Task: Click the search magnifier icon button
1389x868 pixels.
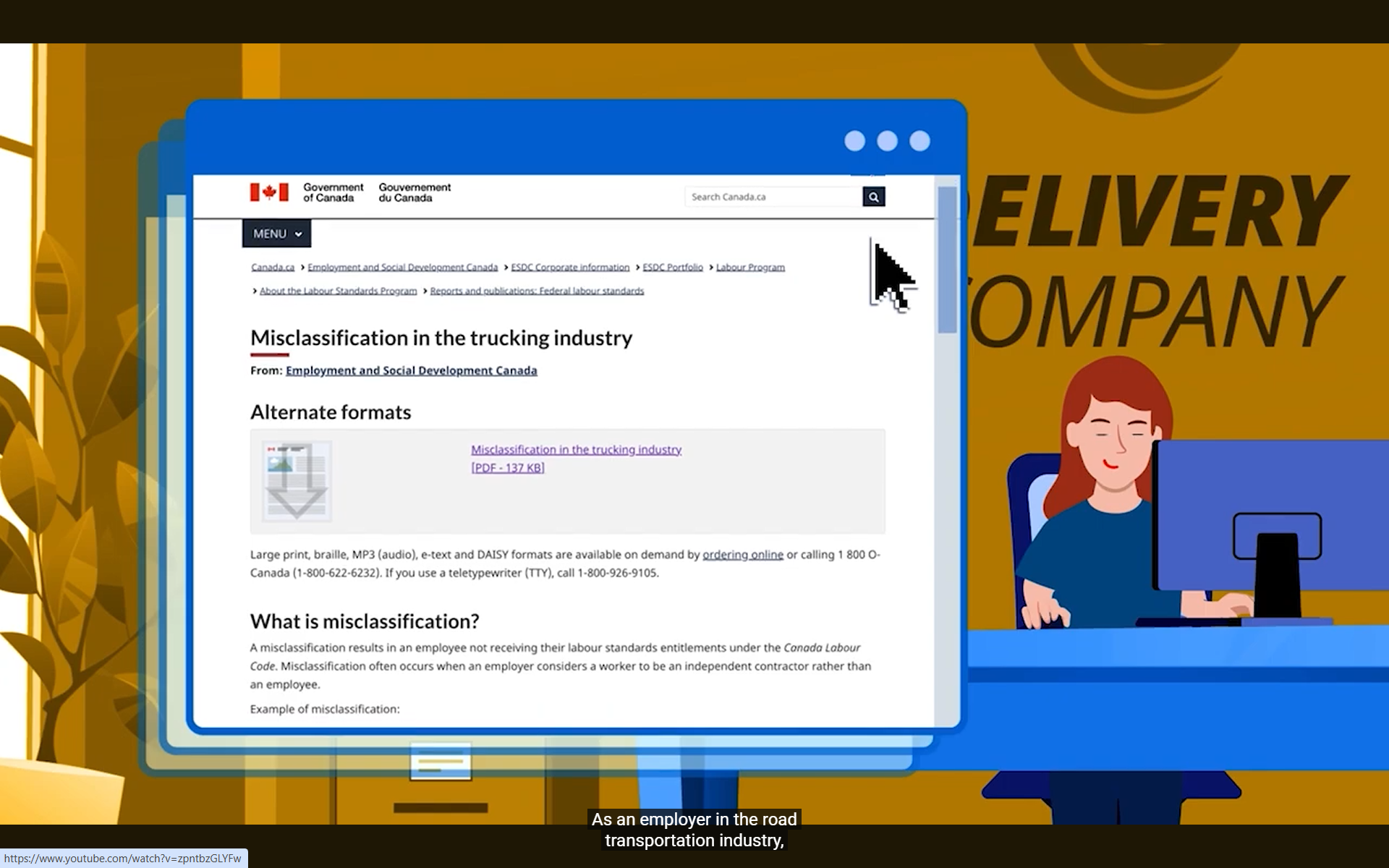Action: tap(873, 197)
